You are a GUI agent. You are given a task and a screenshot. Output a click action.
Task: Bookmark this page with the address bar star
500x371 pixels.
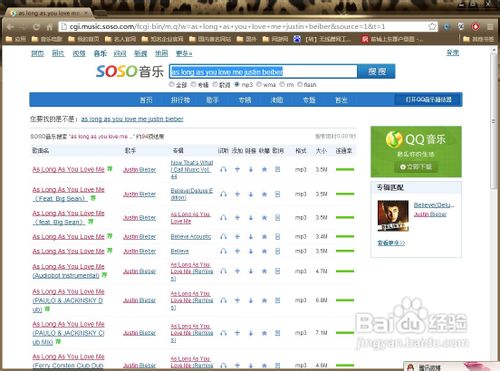[432, 27]
